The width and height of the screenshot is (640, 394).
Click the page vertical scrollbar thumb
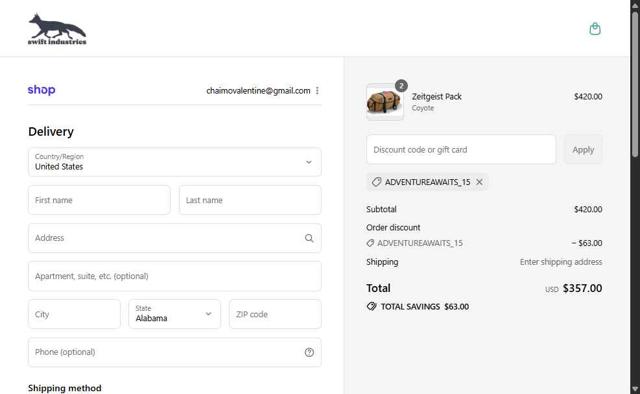(635, 84)
